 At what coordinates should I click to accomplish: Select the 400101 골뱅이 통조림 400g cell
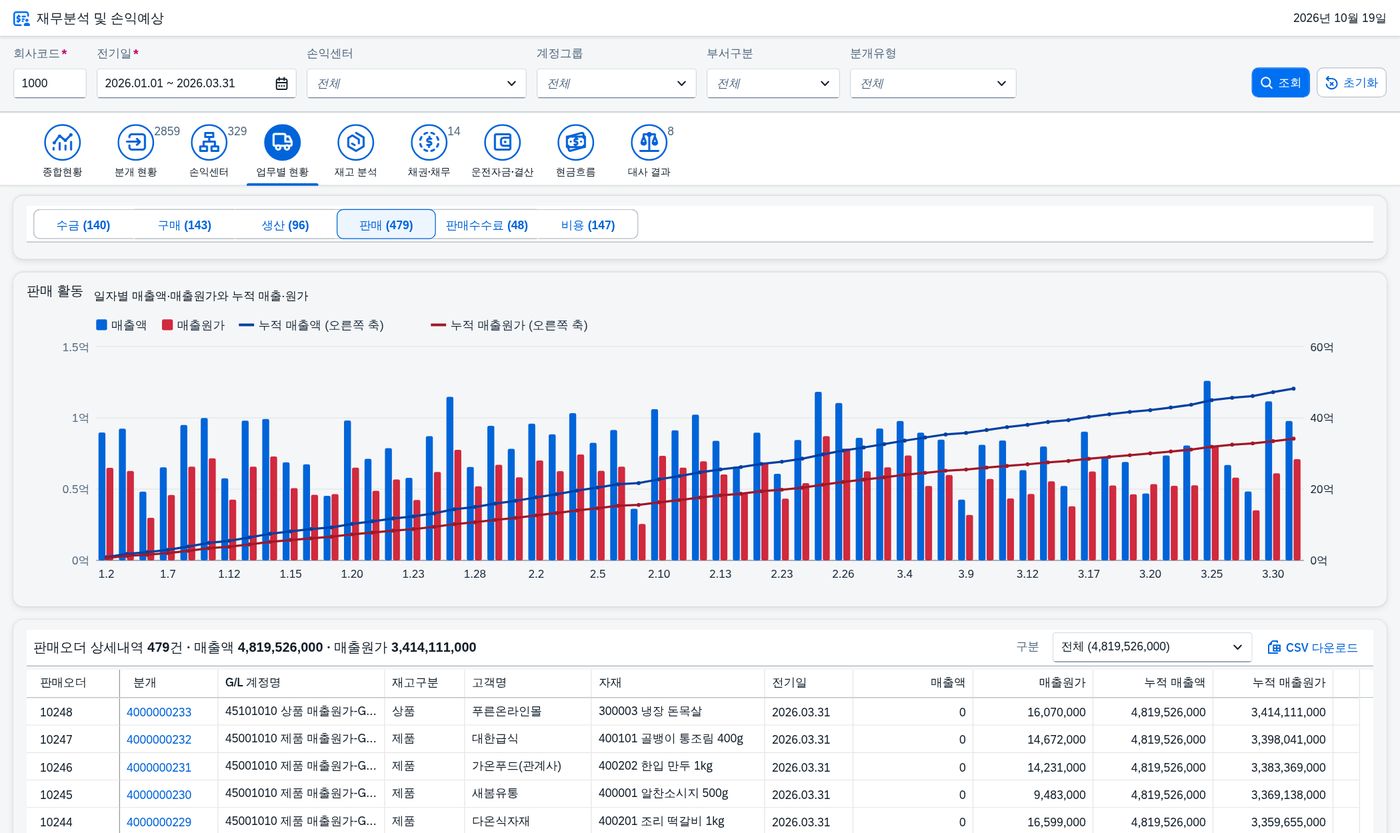click(x=677, y=739)
